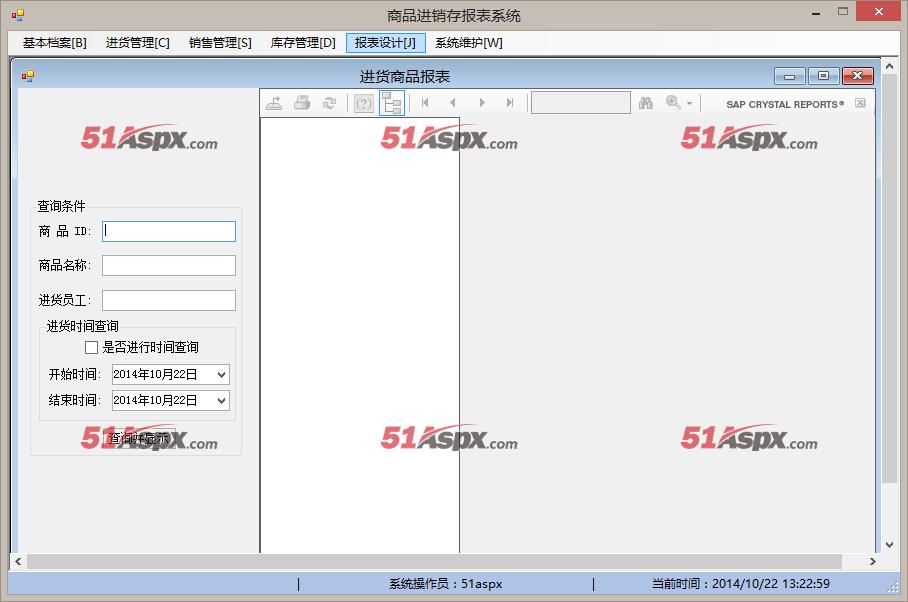This screenshot has width=908, height=602.
Task: Close the 进货商品报表 child window
Action: click(858, 76)
